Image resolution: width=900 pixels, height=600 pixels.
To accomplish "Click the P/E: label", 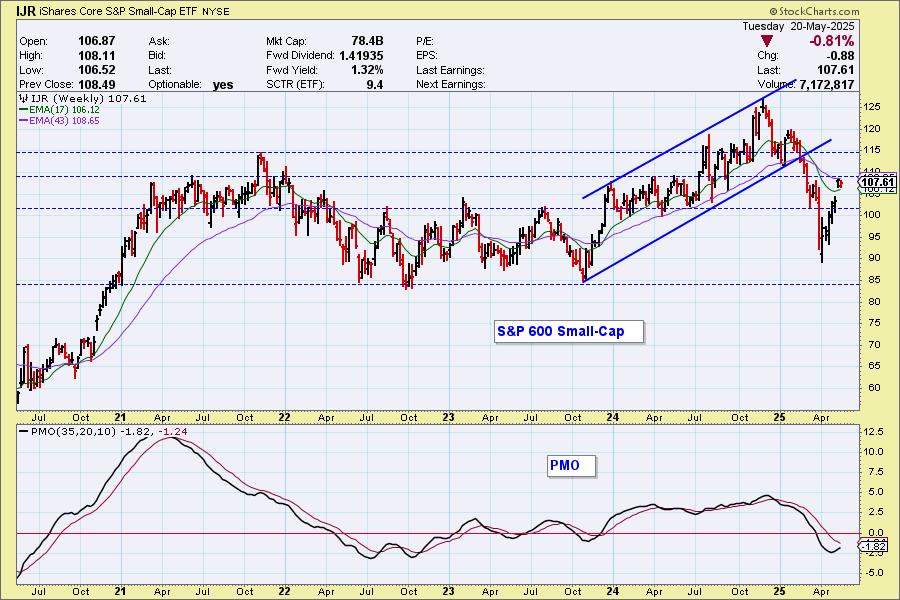I will 425,41.
